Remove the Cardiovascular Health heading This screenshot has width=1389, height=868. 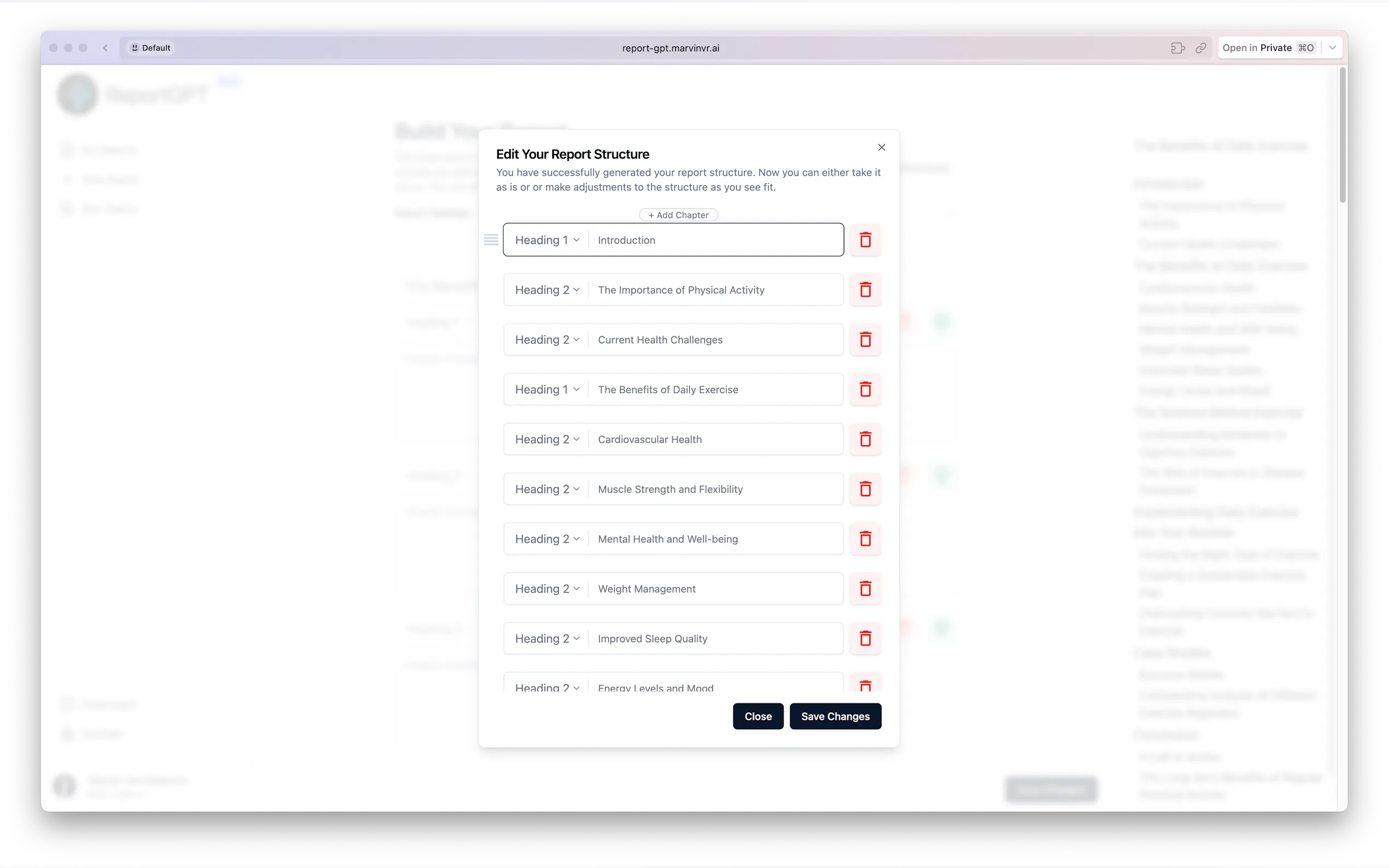865,439
